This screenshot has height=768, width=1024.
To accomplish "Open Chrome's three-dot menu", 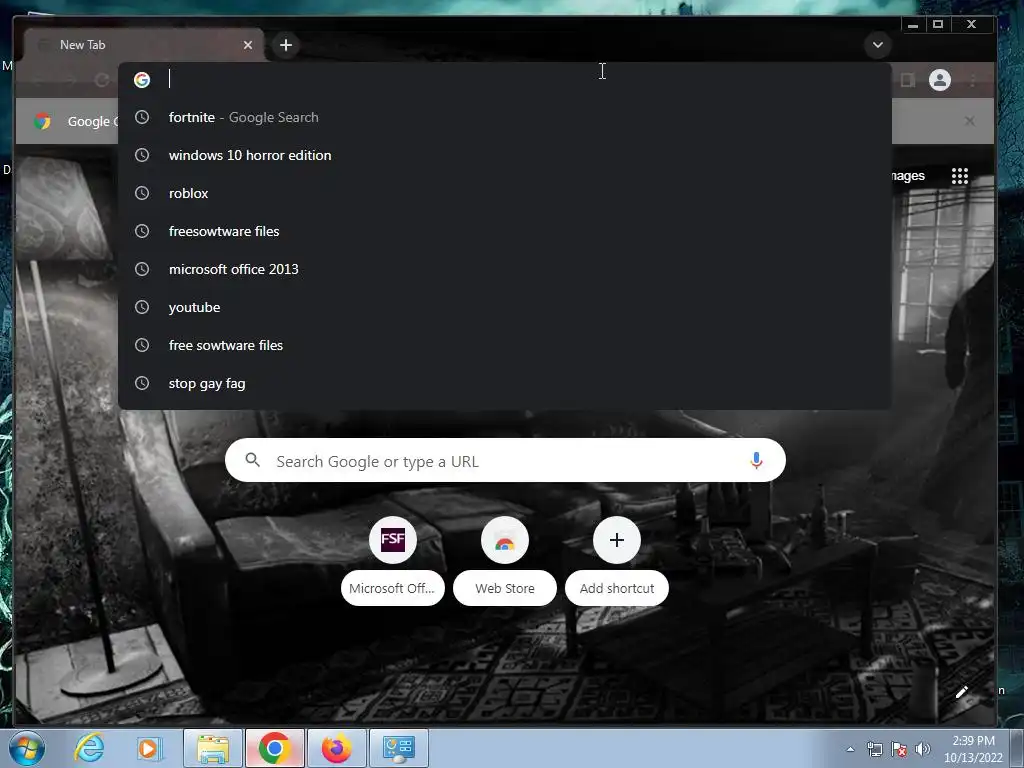I will [x=974, y=80].
